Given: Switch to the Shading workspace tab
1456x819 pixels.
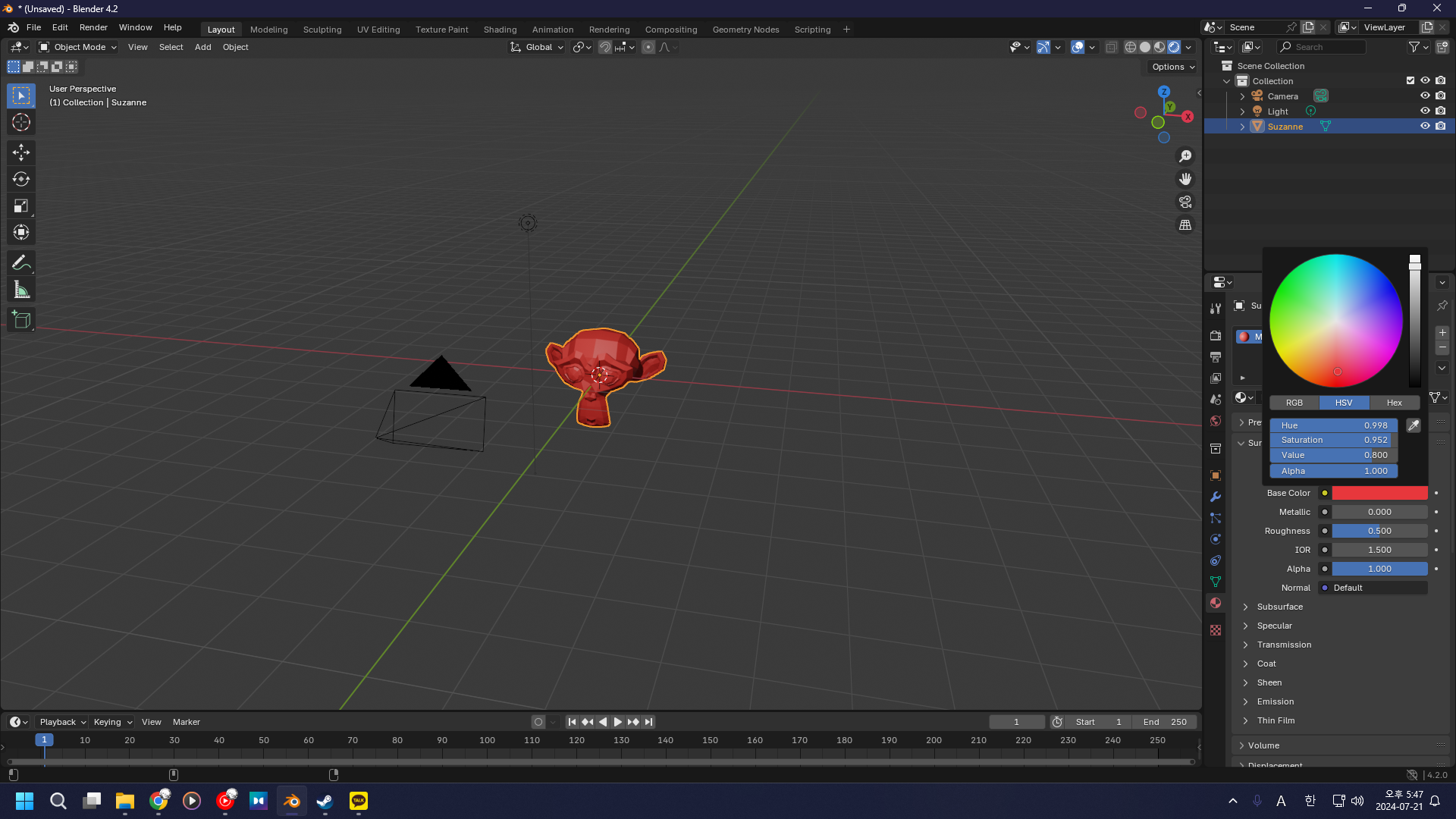Looking at the screenshot, I should (500, 30).
